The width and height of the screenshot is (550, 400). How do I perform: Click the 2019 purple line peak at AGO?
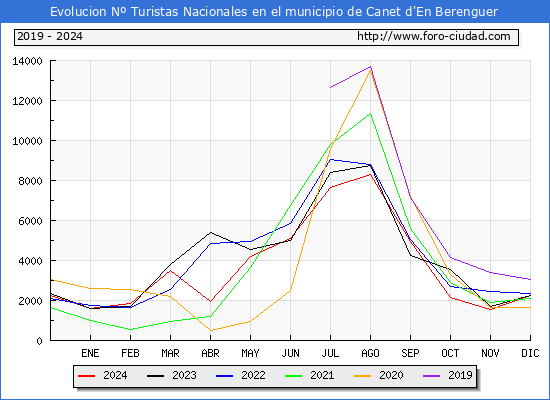click(370, 67)
